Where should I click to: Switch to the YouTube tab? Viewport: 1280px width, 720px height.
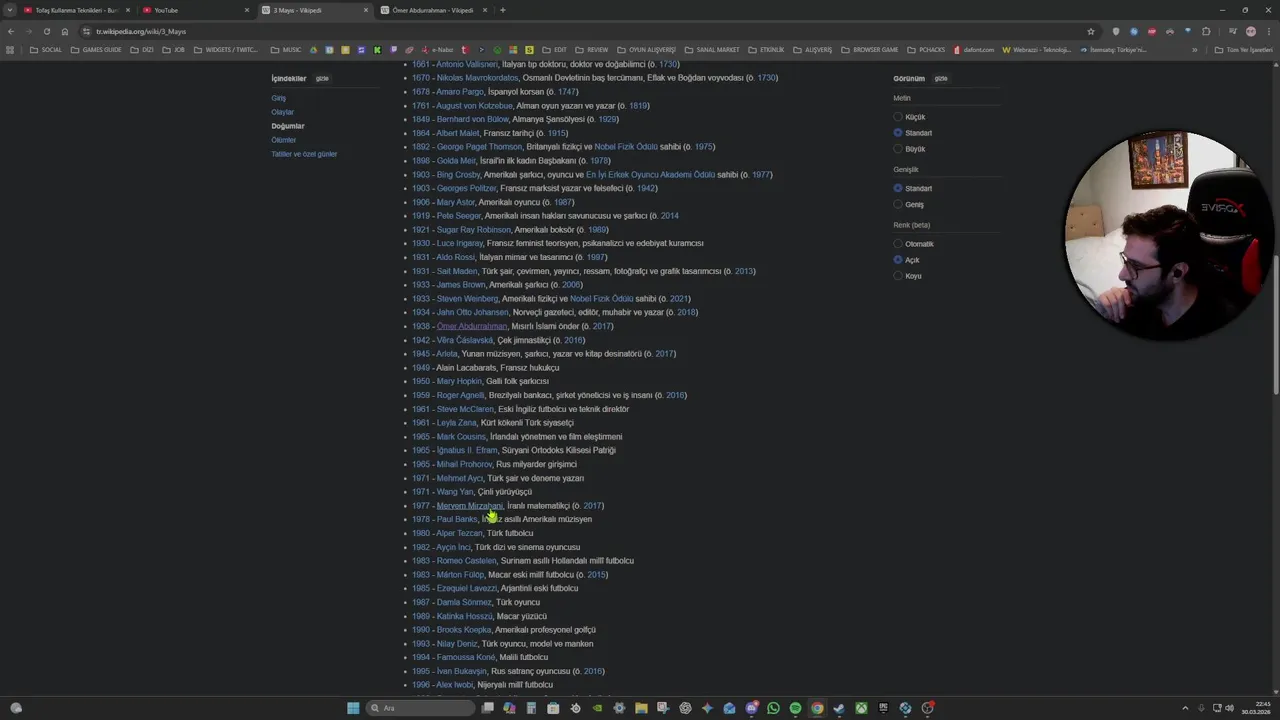coord(197,10)
